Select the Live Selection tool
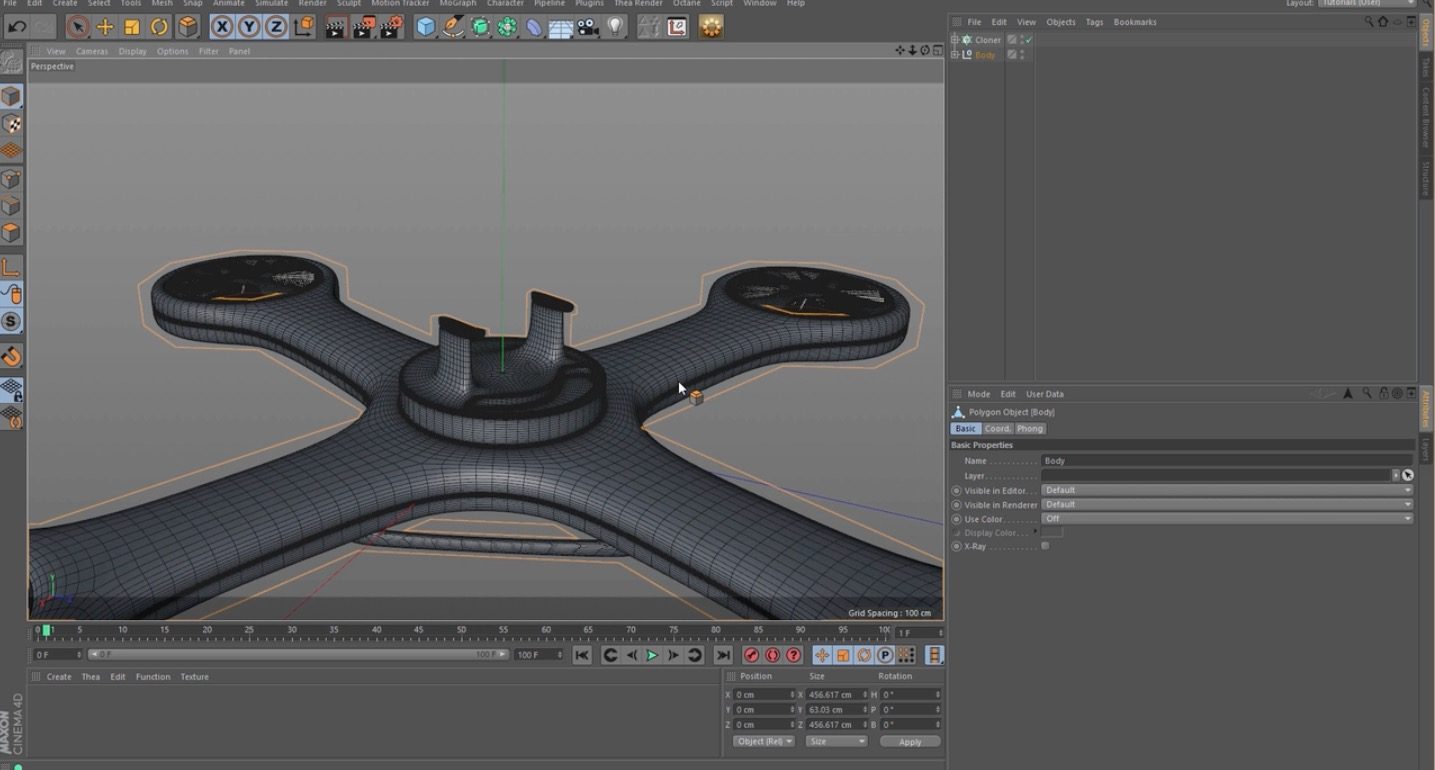The height and width of the screenshot is (770, 1435). pyautogui.click(x=78, y=27)
